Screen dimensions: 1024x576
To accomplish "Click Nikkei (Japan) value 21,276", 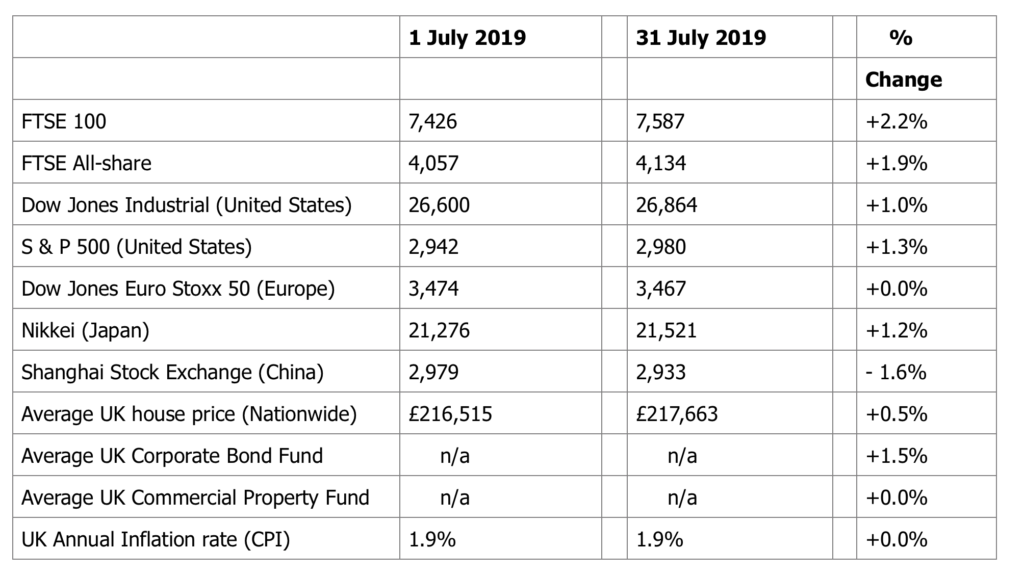I will pyautogui.click(x=439, y=330).
